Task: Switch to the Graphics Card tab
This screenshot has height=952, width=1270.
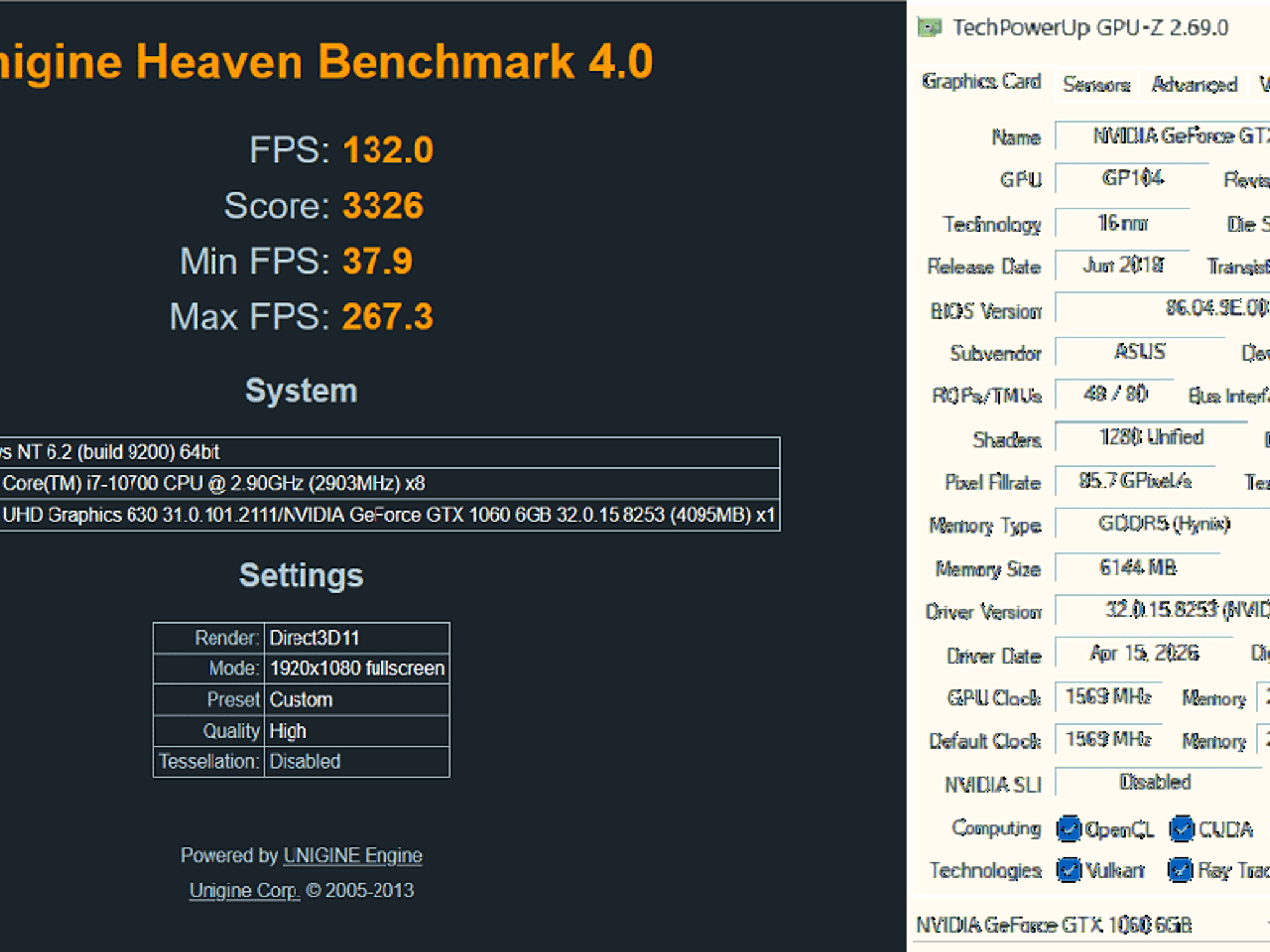Action: [981, 82]
